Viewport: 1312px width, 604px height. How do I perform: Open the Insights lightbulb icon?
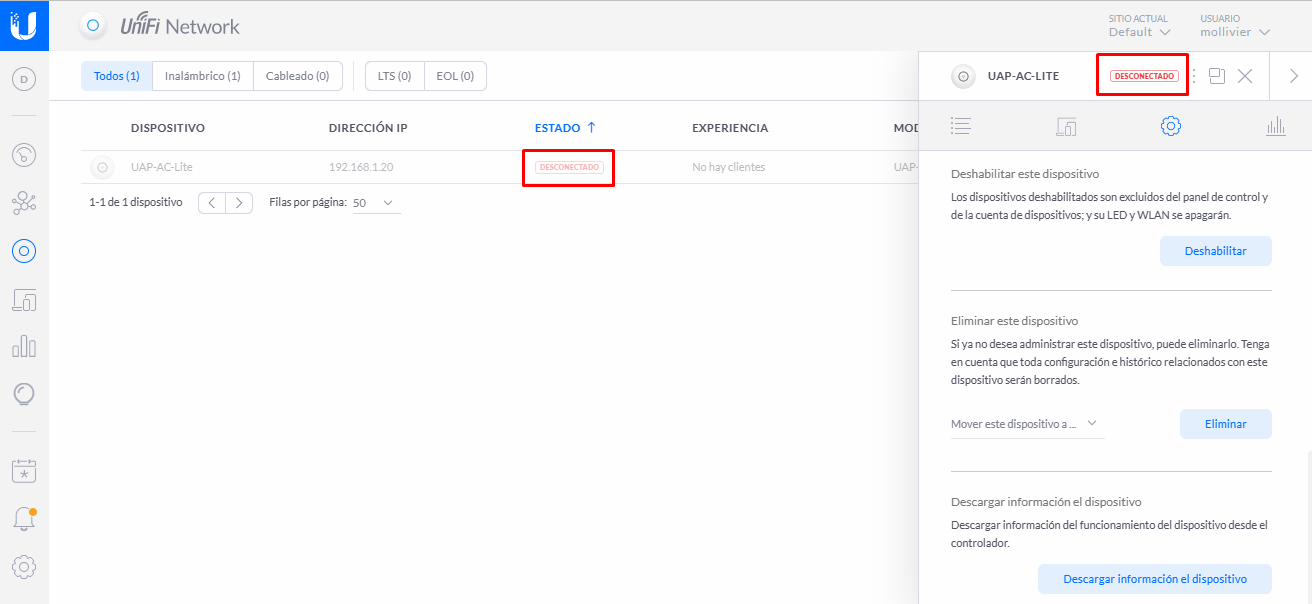24,394
